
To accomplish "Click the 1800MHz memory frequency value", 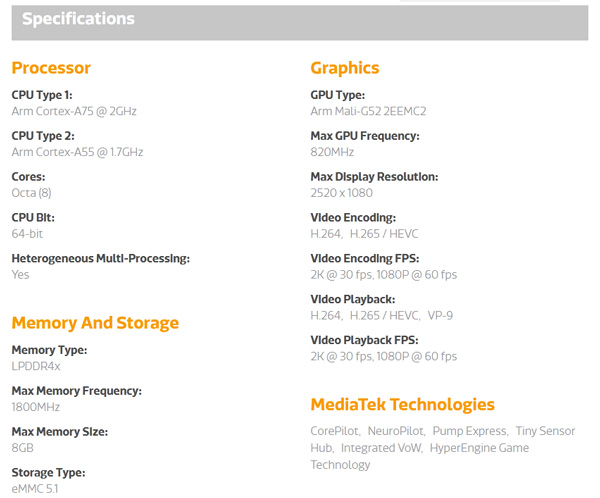I will [x=36, y=407].
